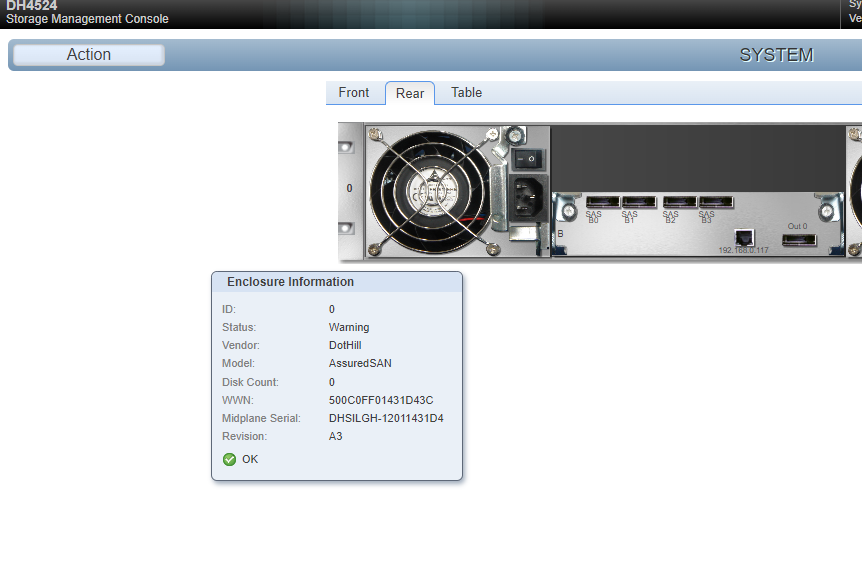Switch to the Front tab

click(354, 93)
